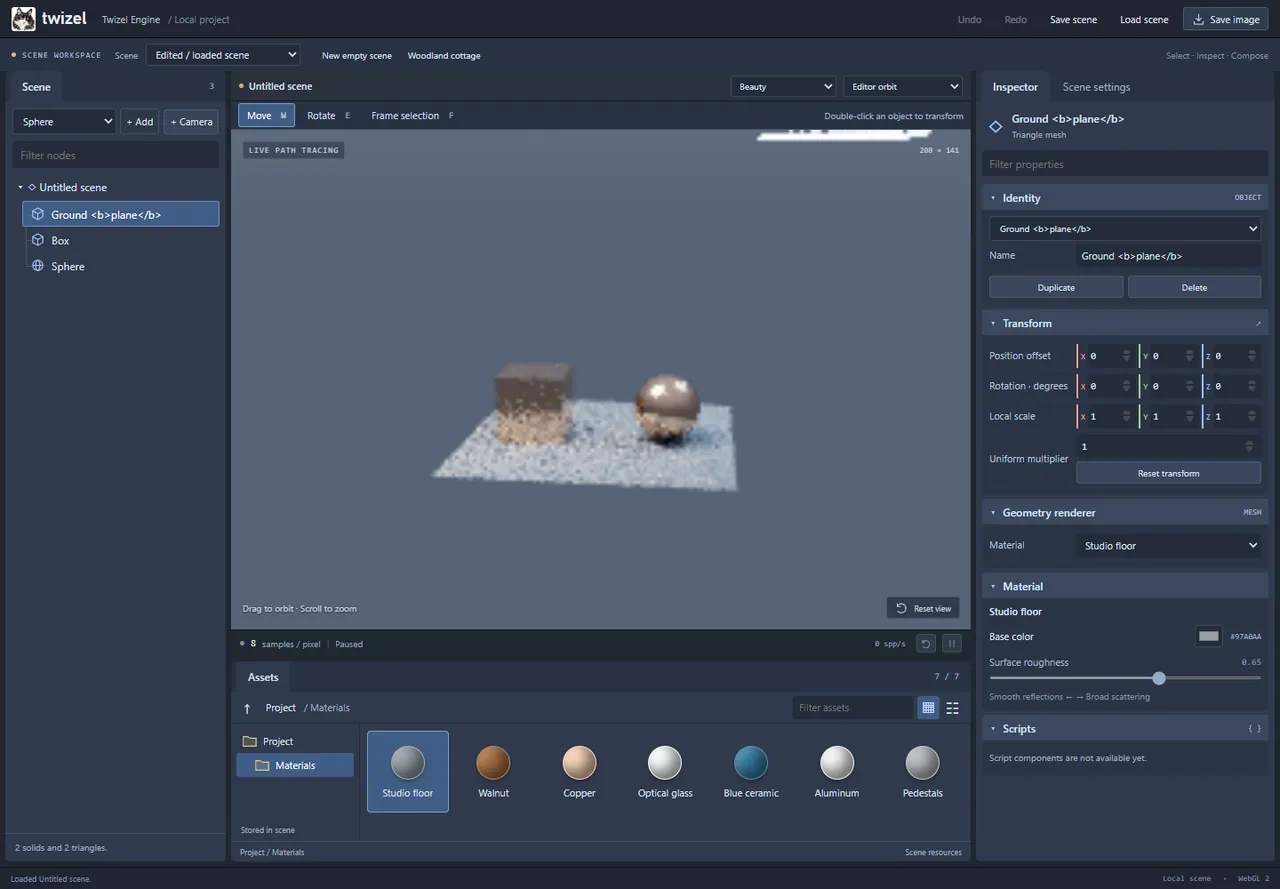Image resolution: width=1280 pixels, height=889 pixels.
Task: Click the globe icon beside Sphere node
Action: click(x=37, y=266)
